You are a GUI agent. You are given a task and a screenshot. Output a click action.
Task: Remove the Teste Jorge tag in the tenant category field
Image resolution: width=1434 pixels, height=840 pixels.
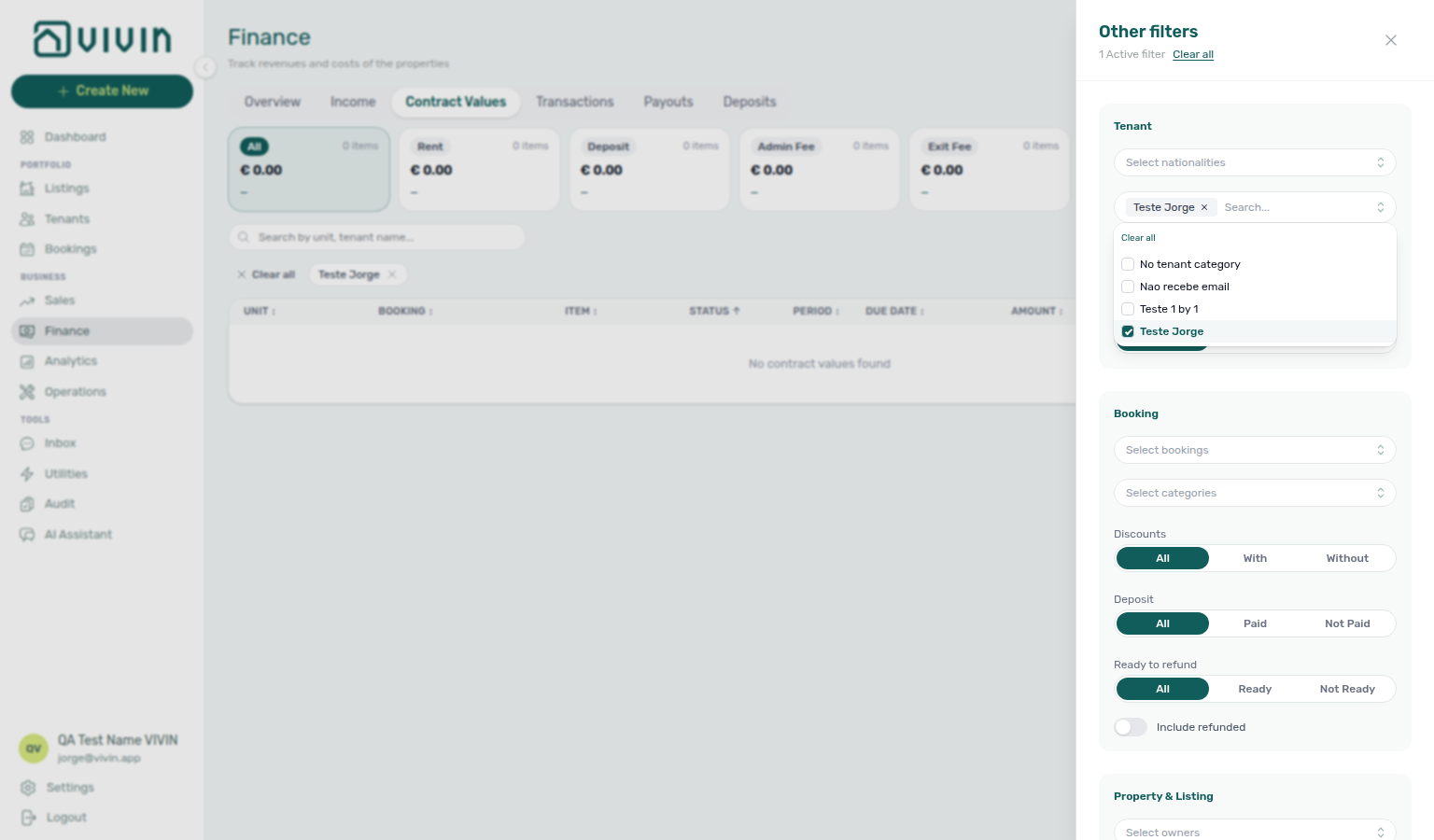1204,207
